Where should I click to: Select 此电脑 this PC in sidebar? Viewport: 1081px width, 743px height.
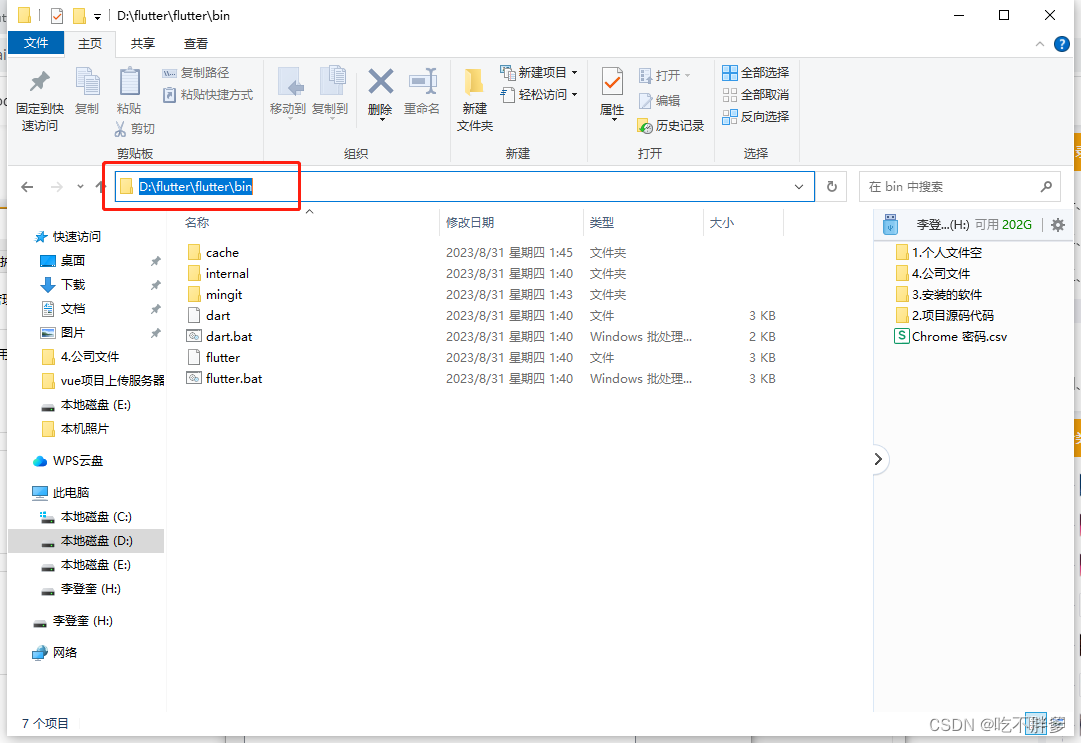pos(61,492)
